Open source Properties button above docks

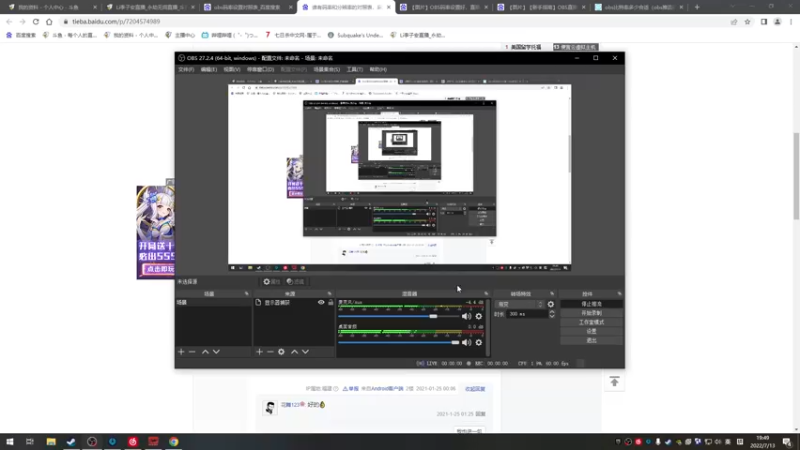click(272, 282)
